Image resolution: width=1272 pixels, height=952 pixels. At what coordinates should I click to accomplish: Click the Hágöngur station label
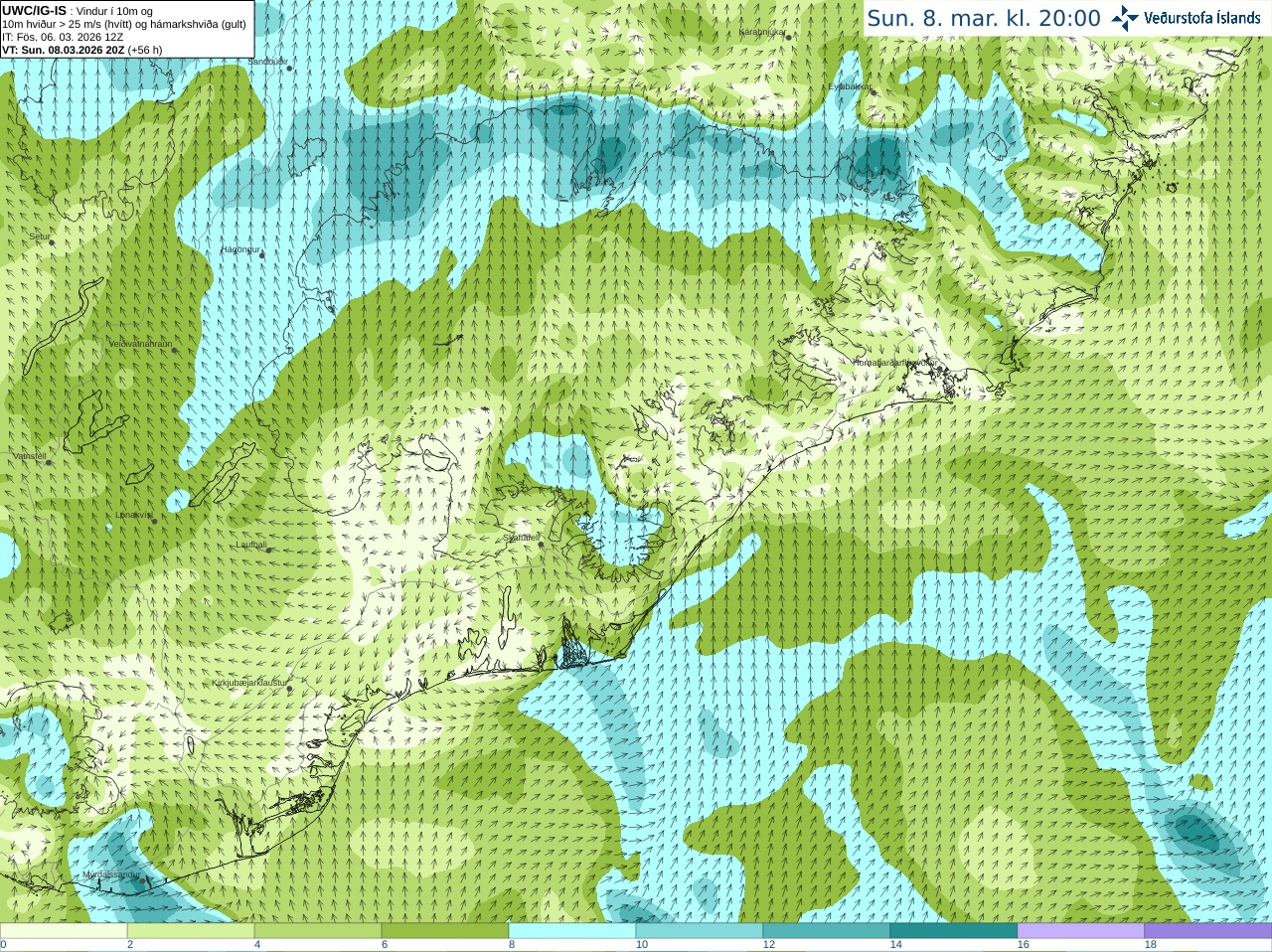(240, 249)
